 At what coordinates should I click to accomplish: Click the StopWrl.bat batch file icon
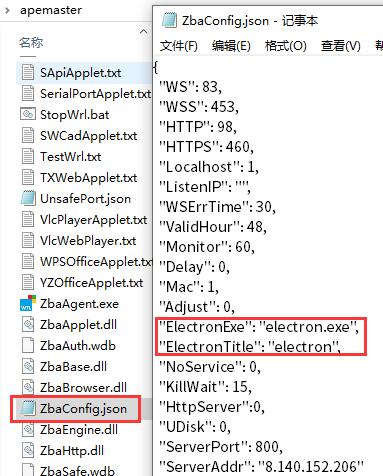pos(28,115)
